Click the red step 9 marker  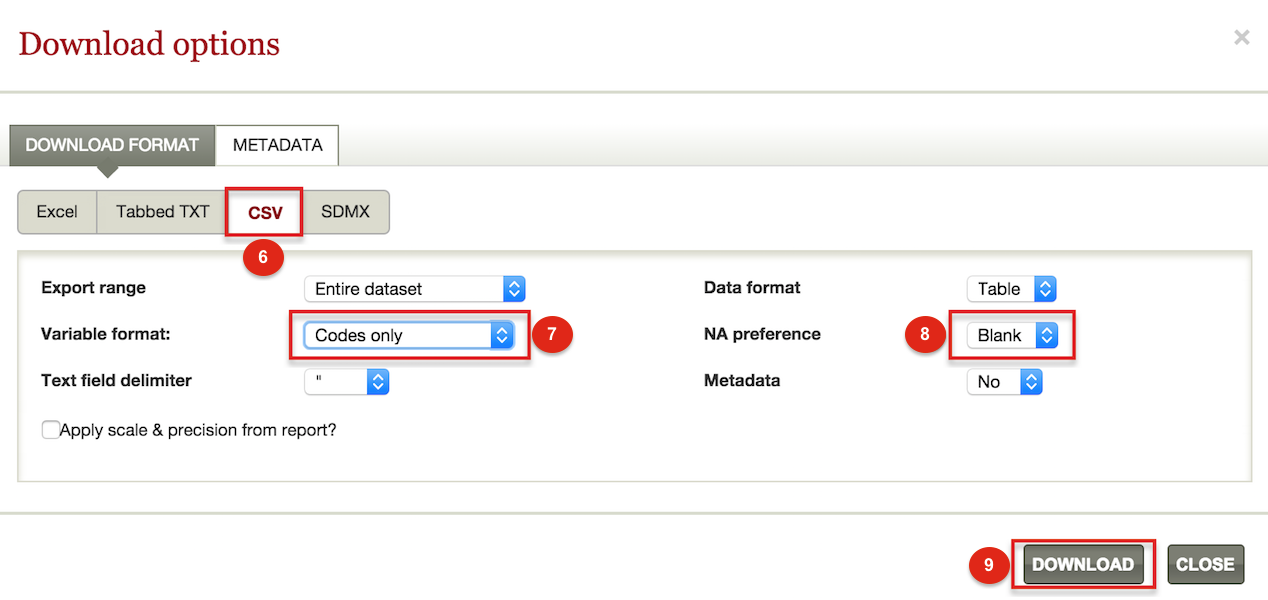[x=989, y=565]
